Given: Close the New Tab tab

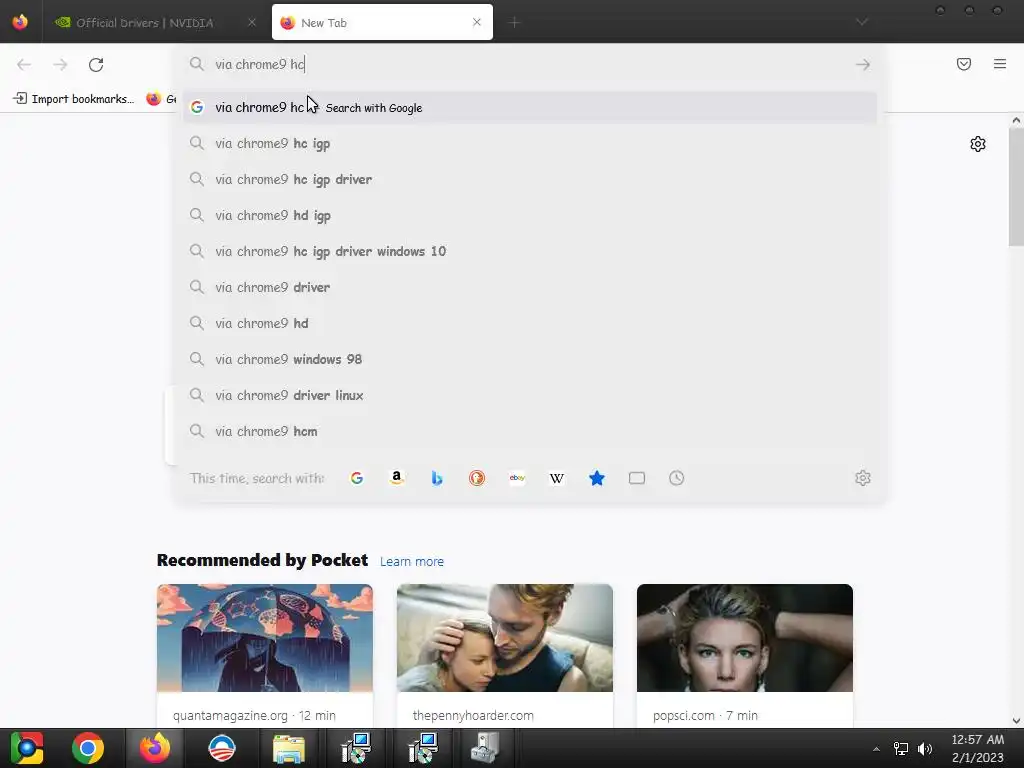Looking at the screenshot, I should 477,22.
